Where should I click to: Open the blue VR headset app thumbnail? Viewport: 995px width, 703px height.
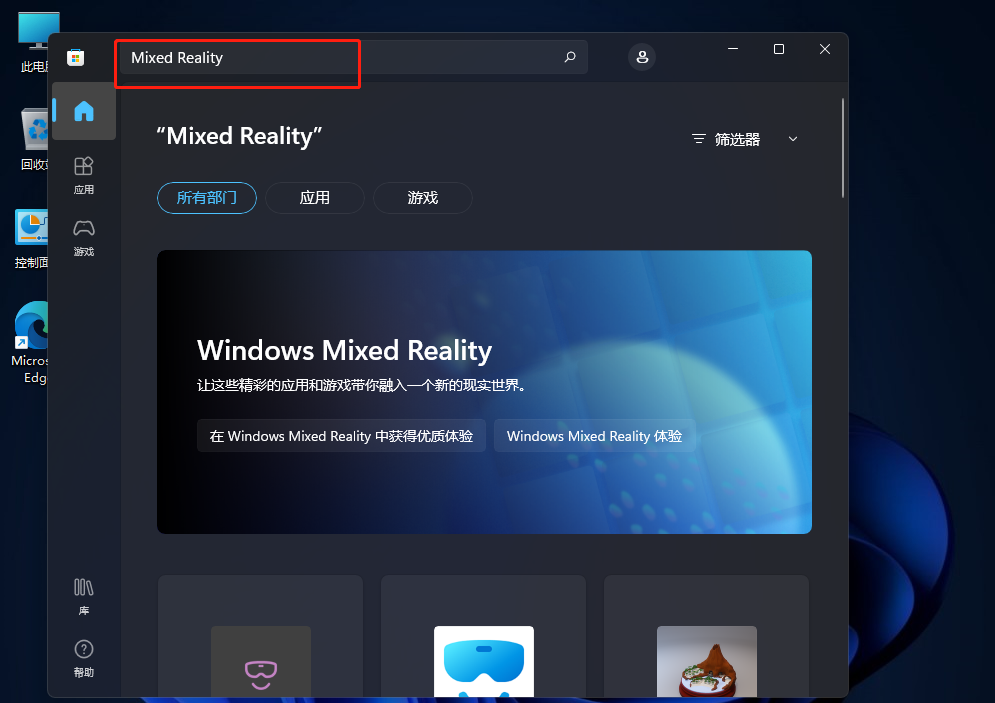point(484,660)
